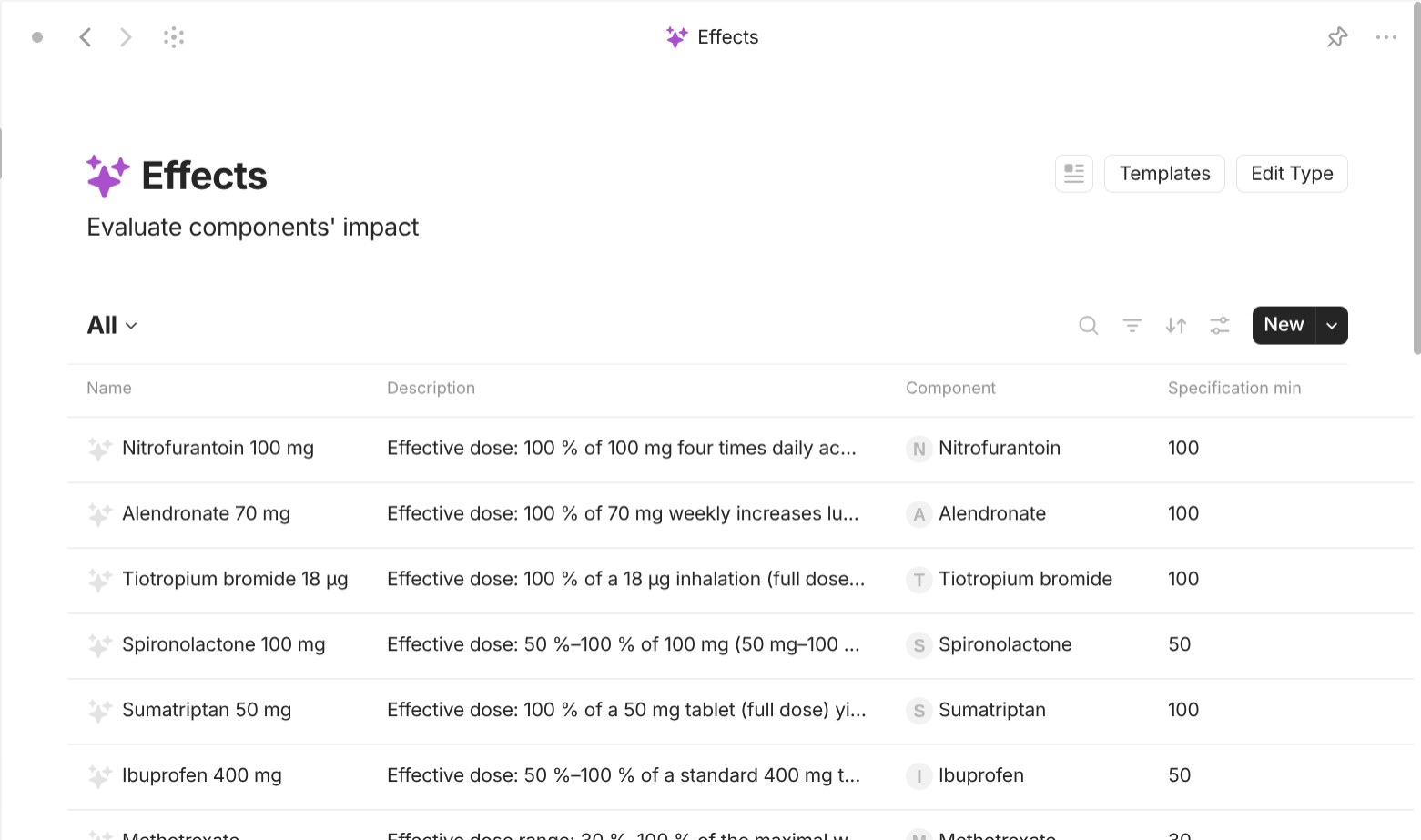Open the Templates panel
The image size is (1421, 840).
[x=1164, y=173]
